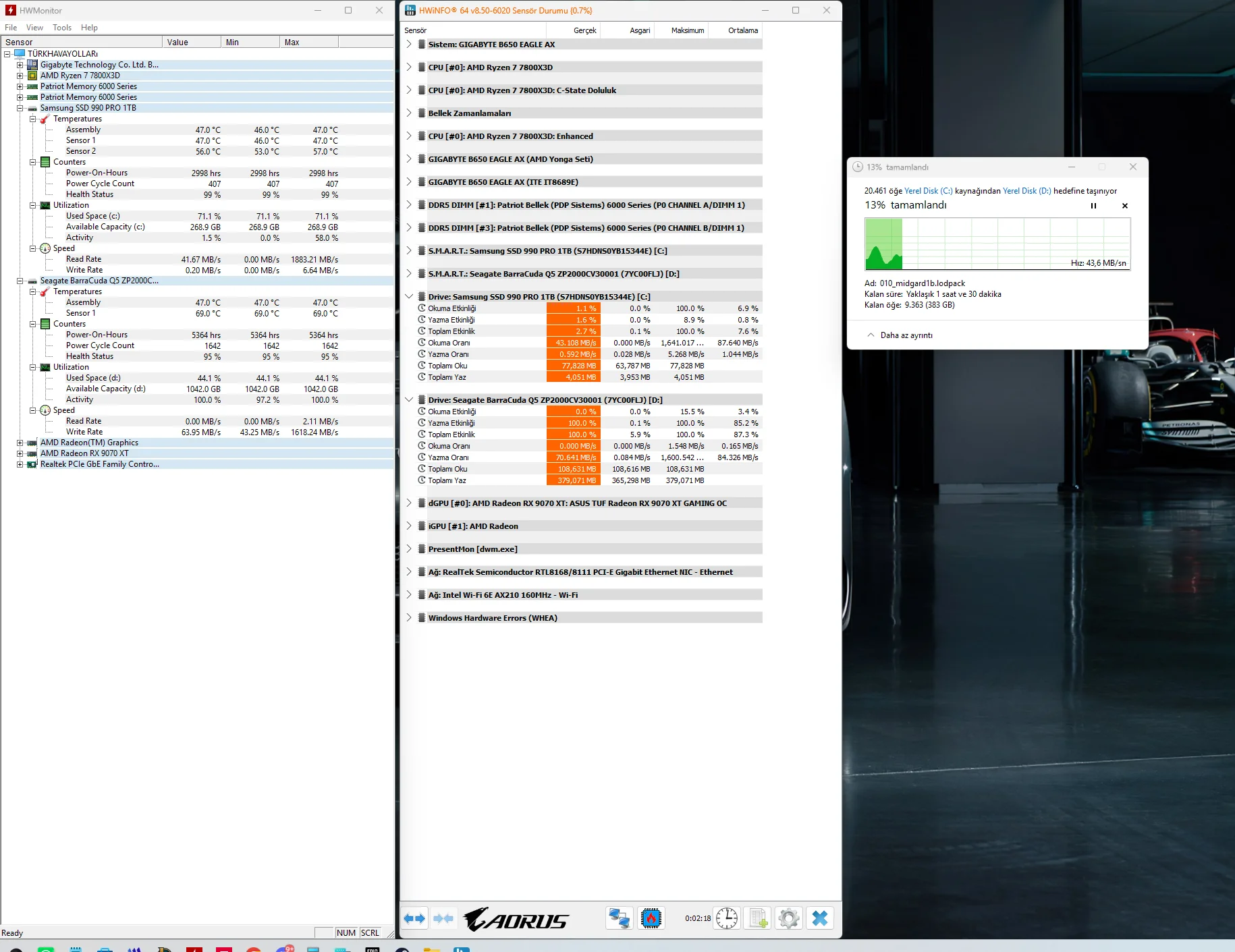Viewport: 1235px width, 952px height.
Task: Click the green transfer speed graph
Action: point(997,244)
